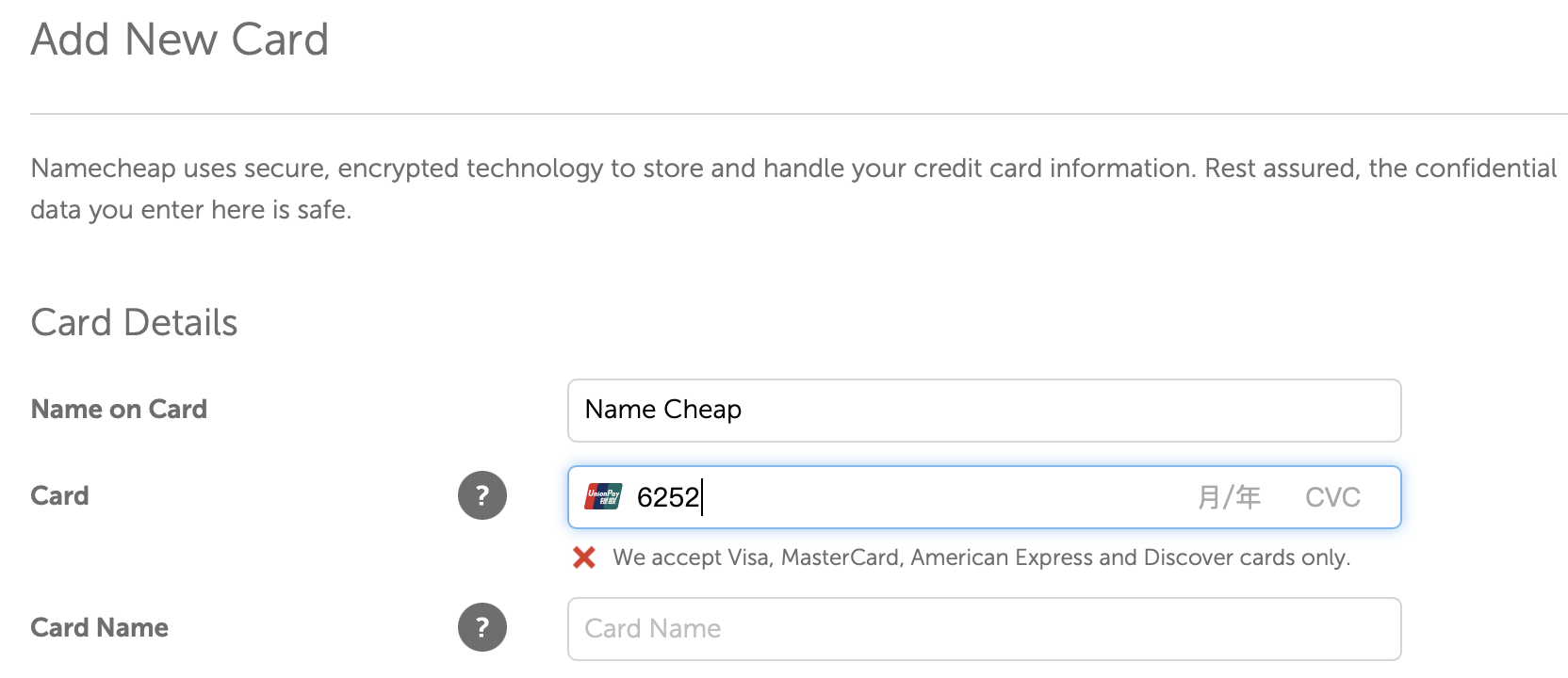Click the "data you enter here is safe" line
The height and width of the screenshot is (678, 1568).
coord(190,210)
